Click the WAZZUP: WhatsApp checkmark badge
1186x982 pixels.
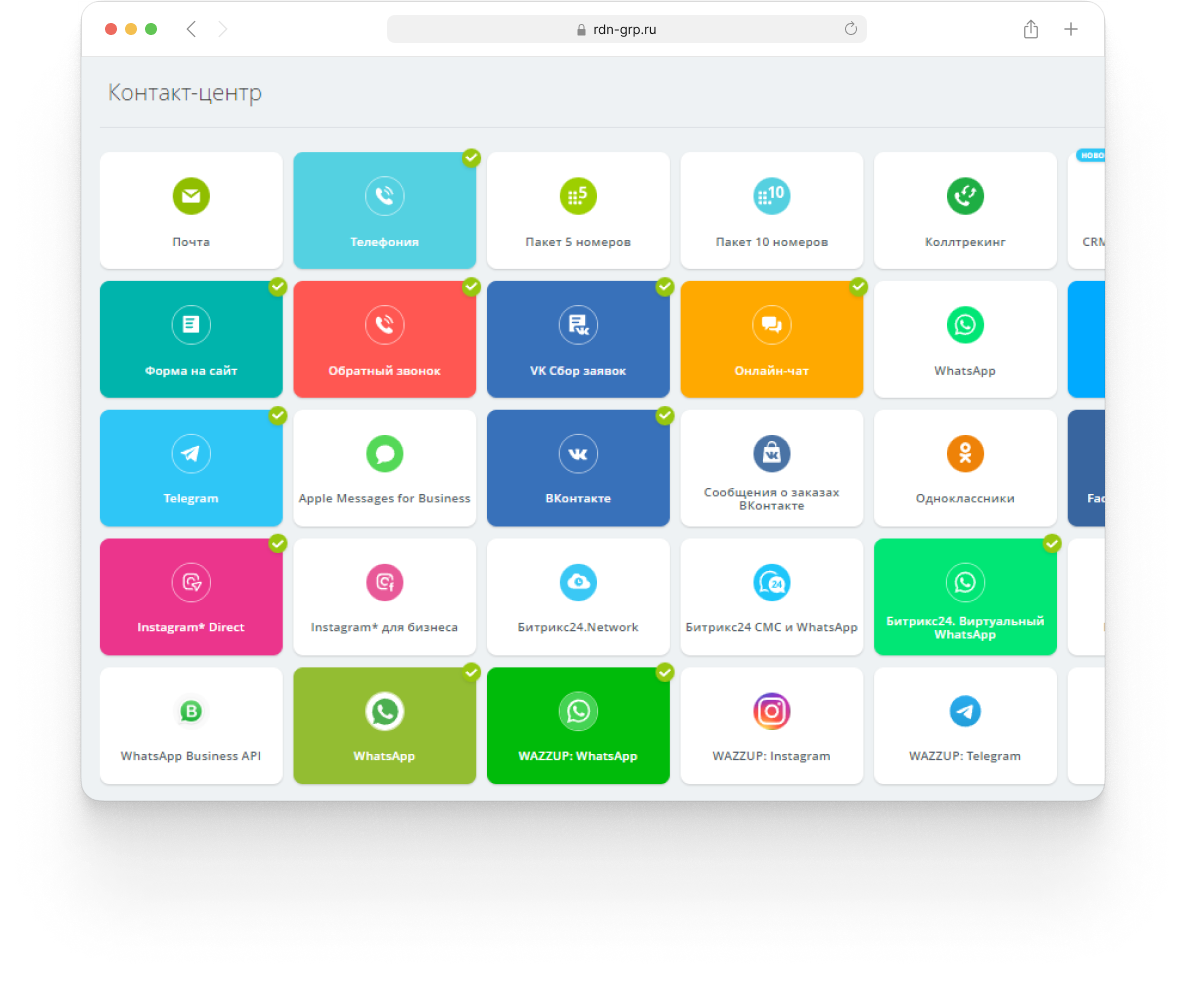pyautogui.click(x=665, y=672)
